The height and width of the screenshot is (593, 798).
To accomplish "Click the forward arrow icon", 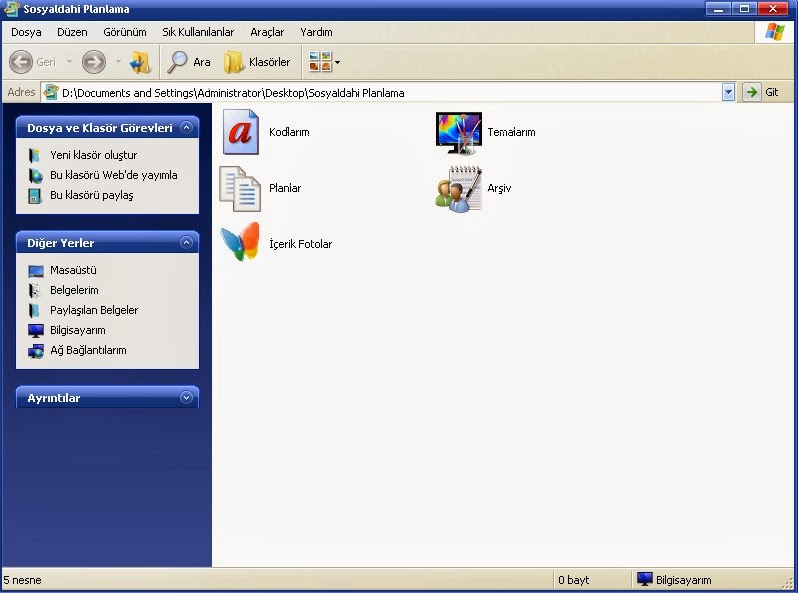I will pyautogui.click(x=94, y=62).
